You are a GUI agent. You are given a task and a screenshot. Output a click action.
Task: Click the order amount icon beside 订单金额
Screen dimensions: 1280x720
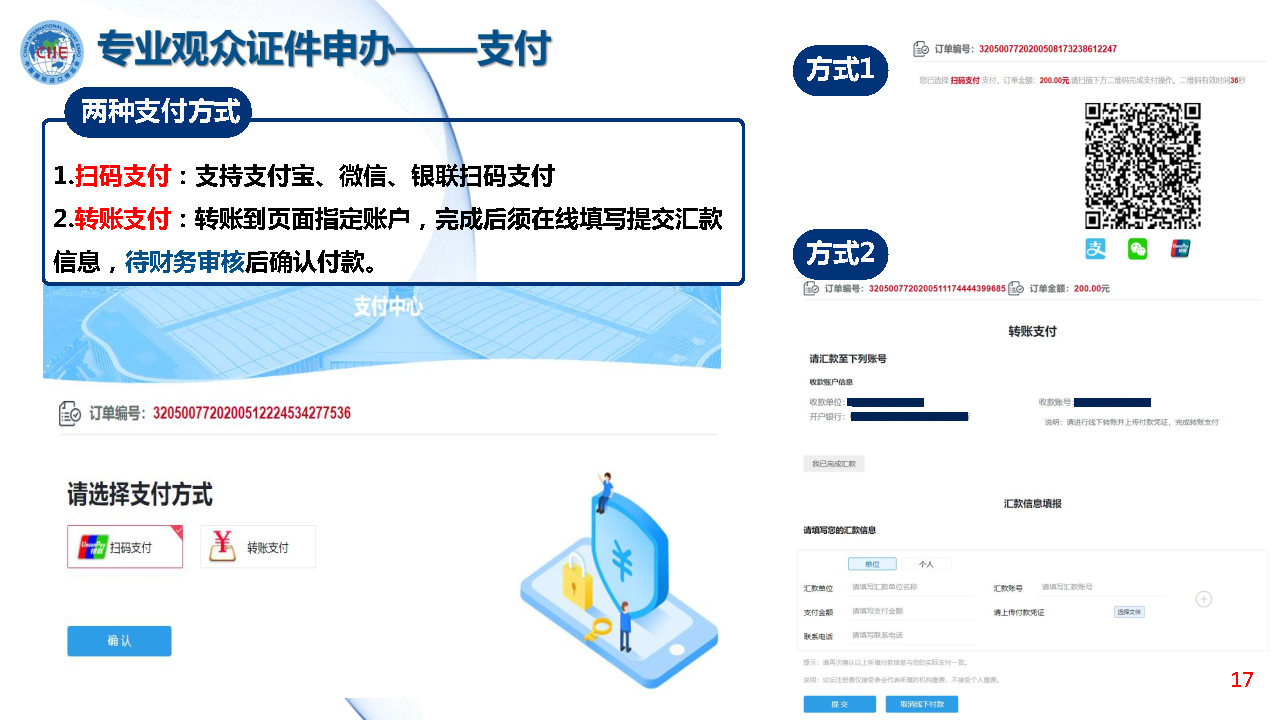click(x=1016, y=288)
